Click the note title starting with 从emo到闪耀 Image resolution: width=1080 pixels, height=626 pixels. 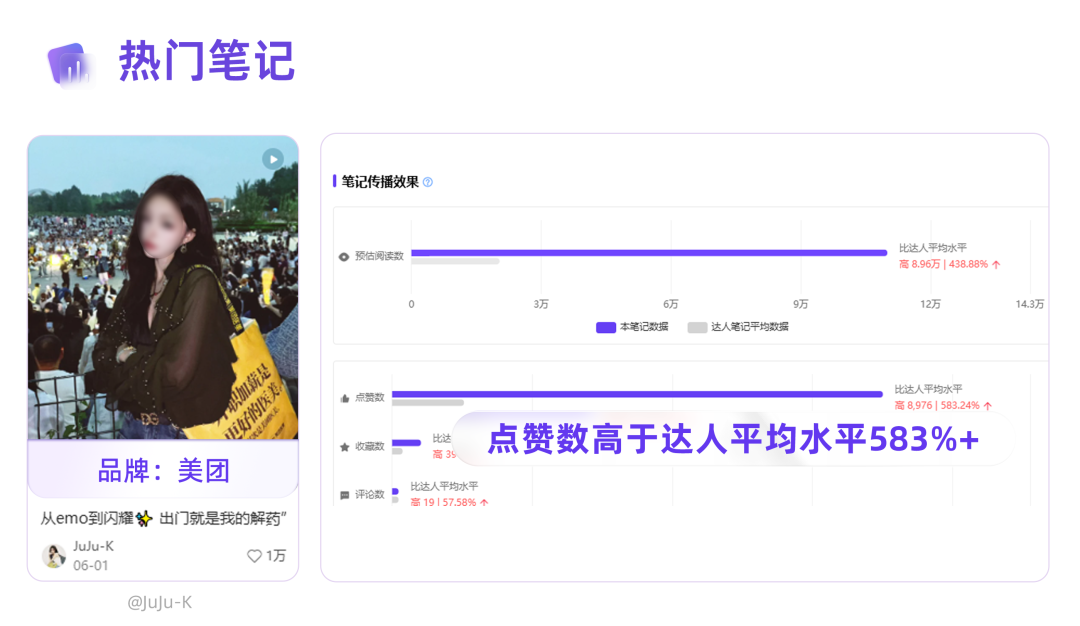click(x=164, y=518)
